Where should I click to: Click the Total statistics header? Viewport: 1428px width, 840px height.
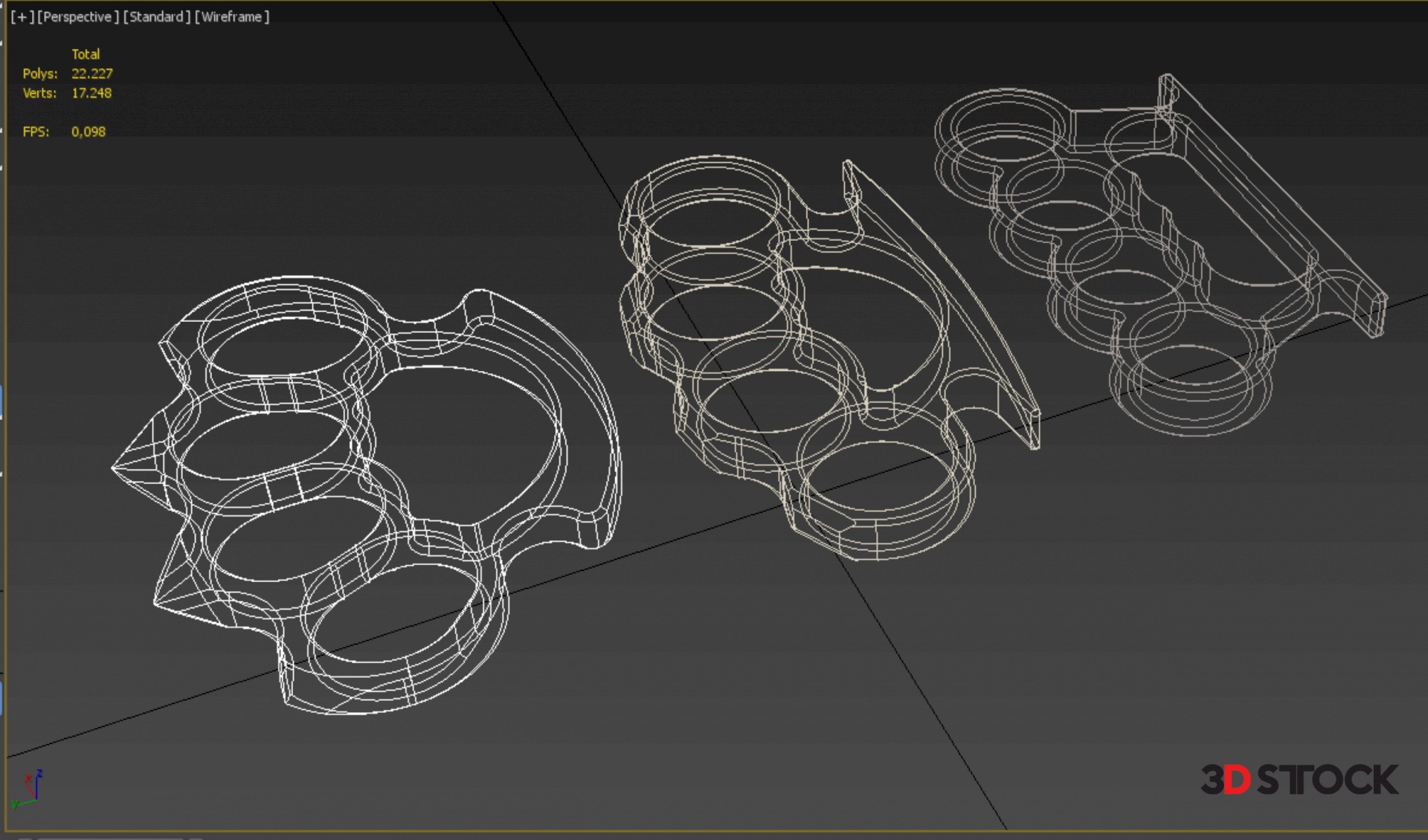[x=86, y=54]
